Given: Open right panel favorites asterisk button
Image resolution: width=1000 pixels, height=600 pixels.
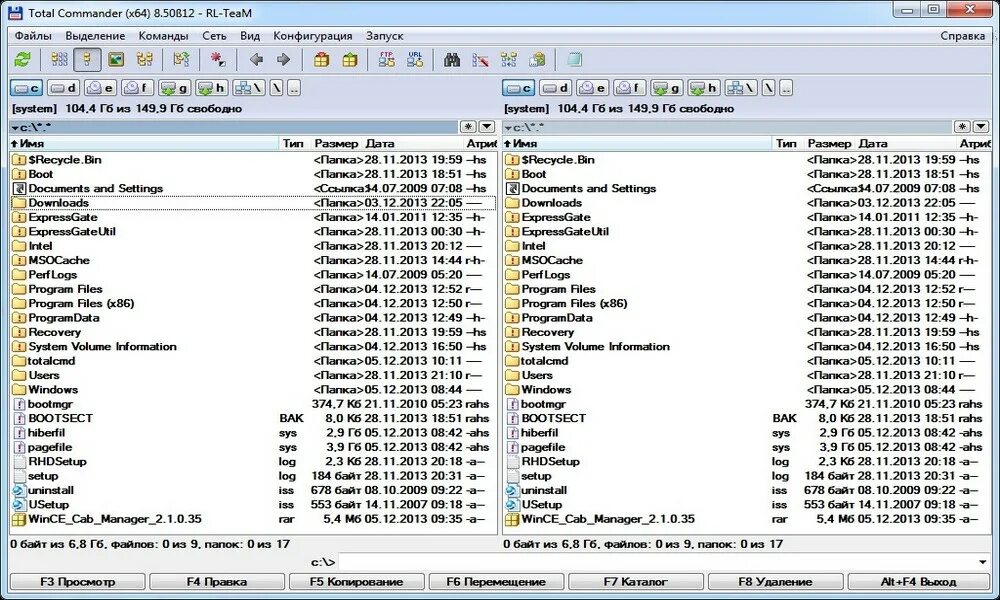Looking at the screenshot, I should pos(962,127).
